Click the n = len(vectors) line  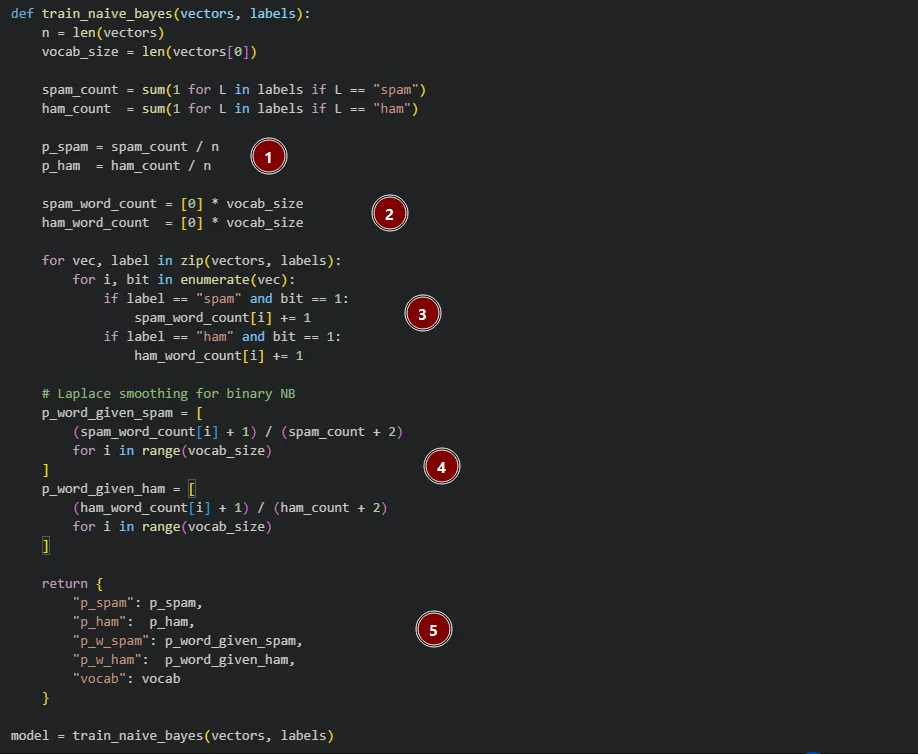coord(103,32)
